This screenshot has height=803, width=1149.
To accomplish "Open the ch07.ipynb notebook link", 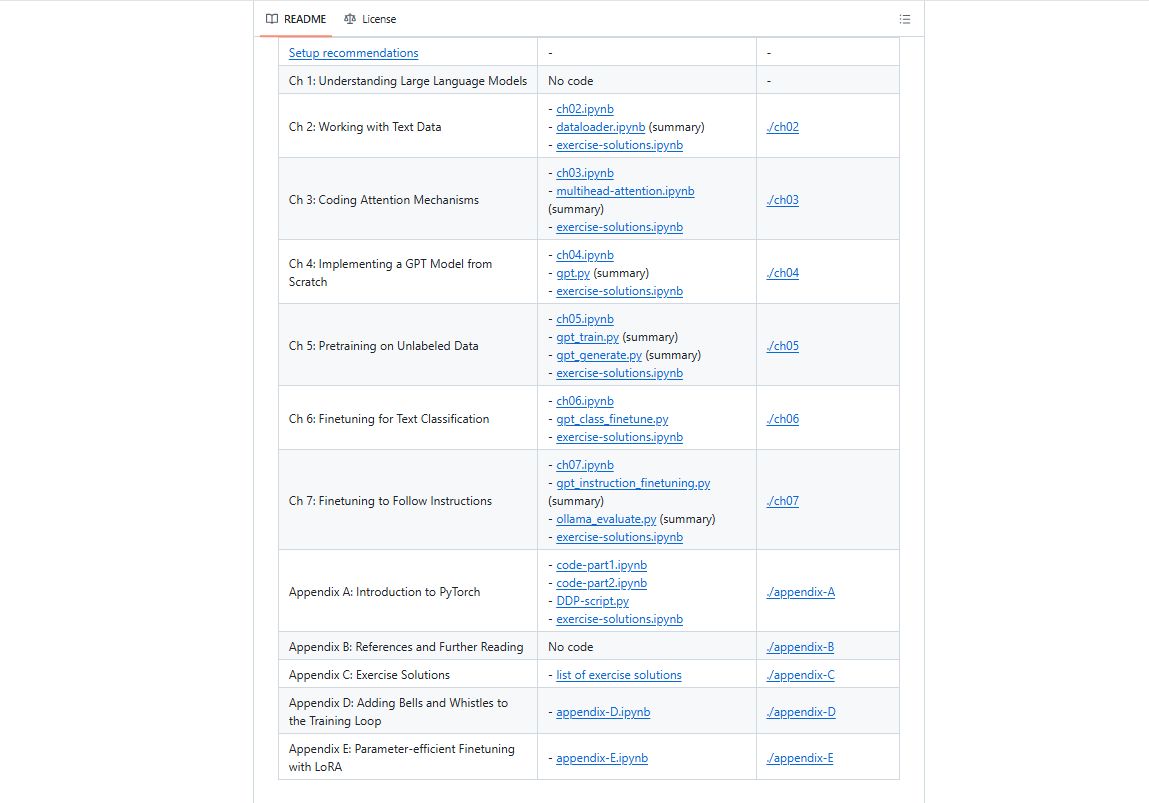I will click(585, 465).
